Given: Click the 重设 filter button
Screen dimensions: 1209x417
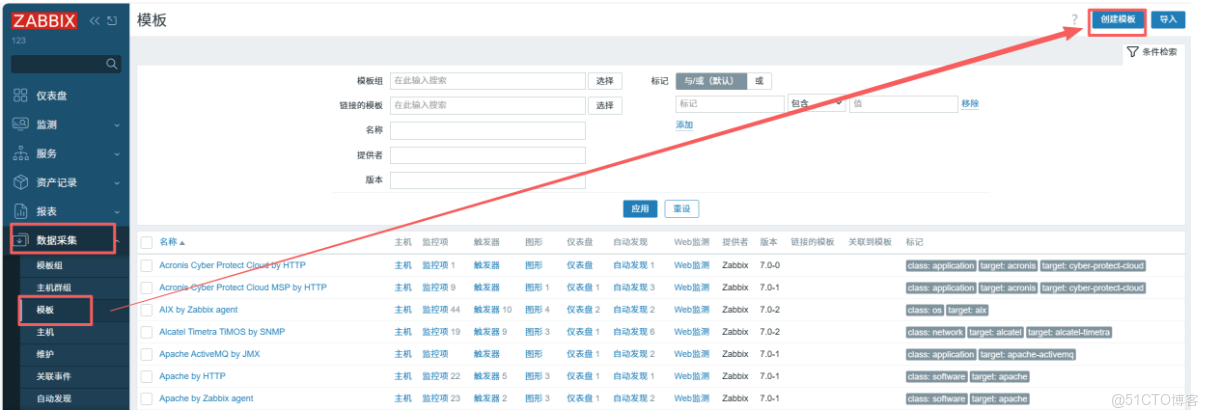Looking at the screenshot, I should (x=682, y=209).
